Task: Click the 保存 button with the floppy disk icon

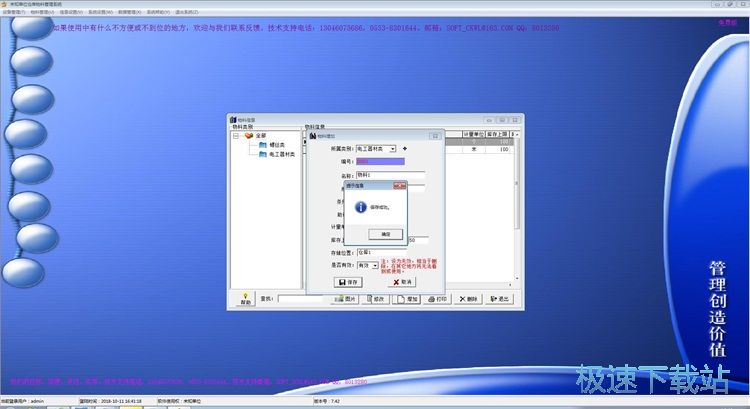Action: [x=348, y=282]
